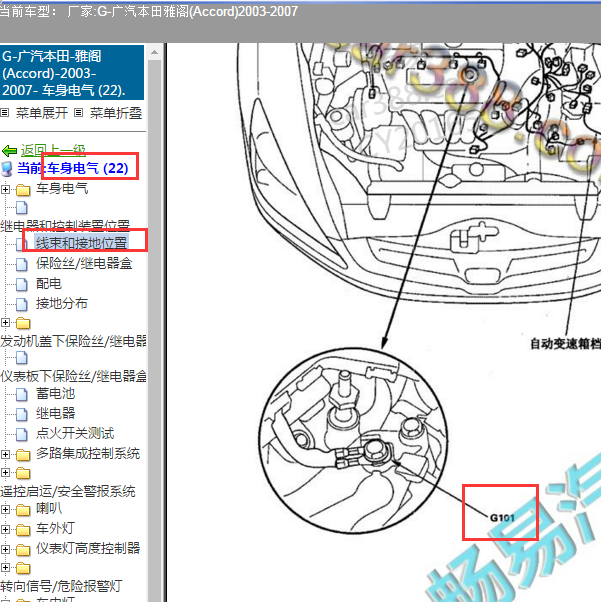601x602 pixels.
Task: Expand the 车身电气 folder node
Action: pyautogui.click(x=5, y=189)
